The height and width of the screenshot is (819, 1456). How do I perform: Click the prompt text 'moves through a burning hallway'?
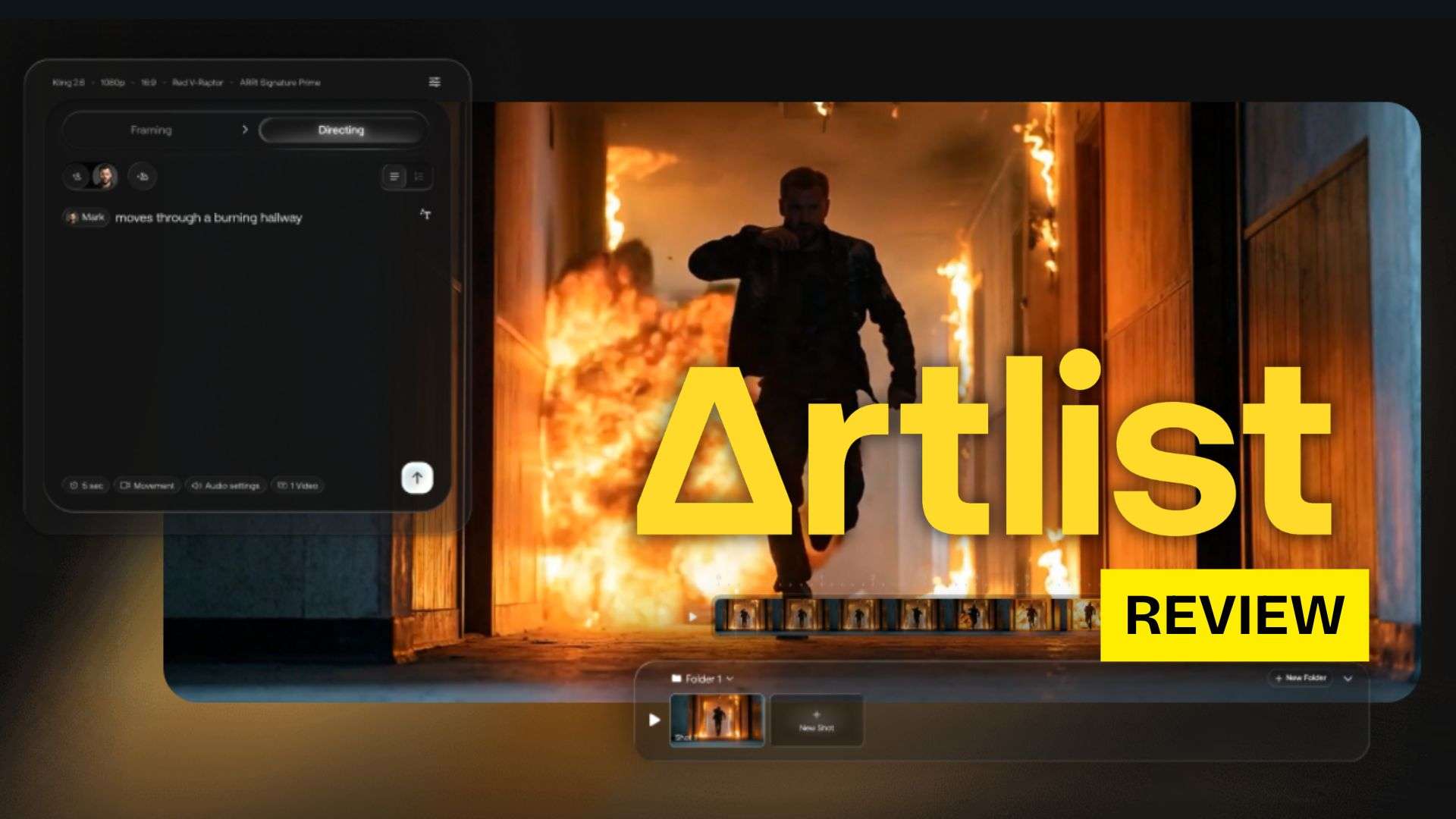click(209, 218)
